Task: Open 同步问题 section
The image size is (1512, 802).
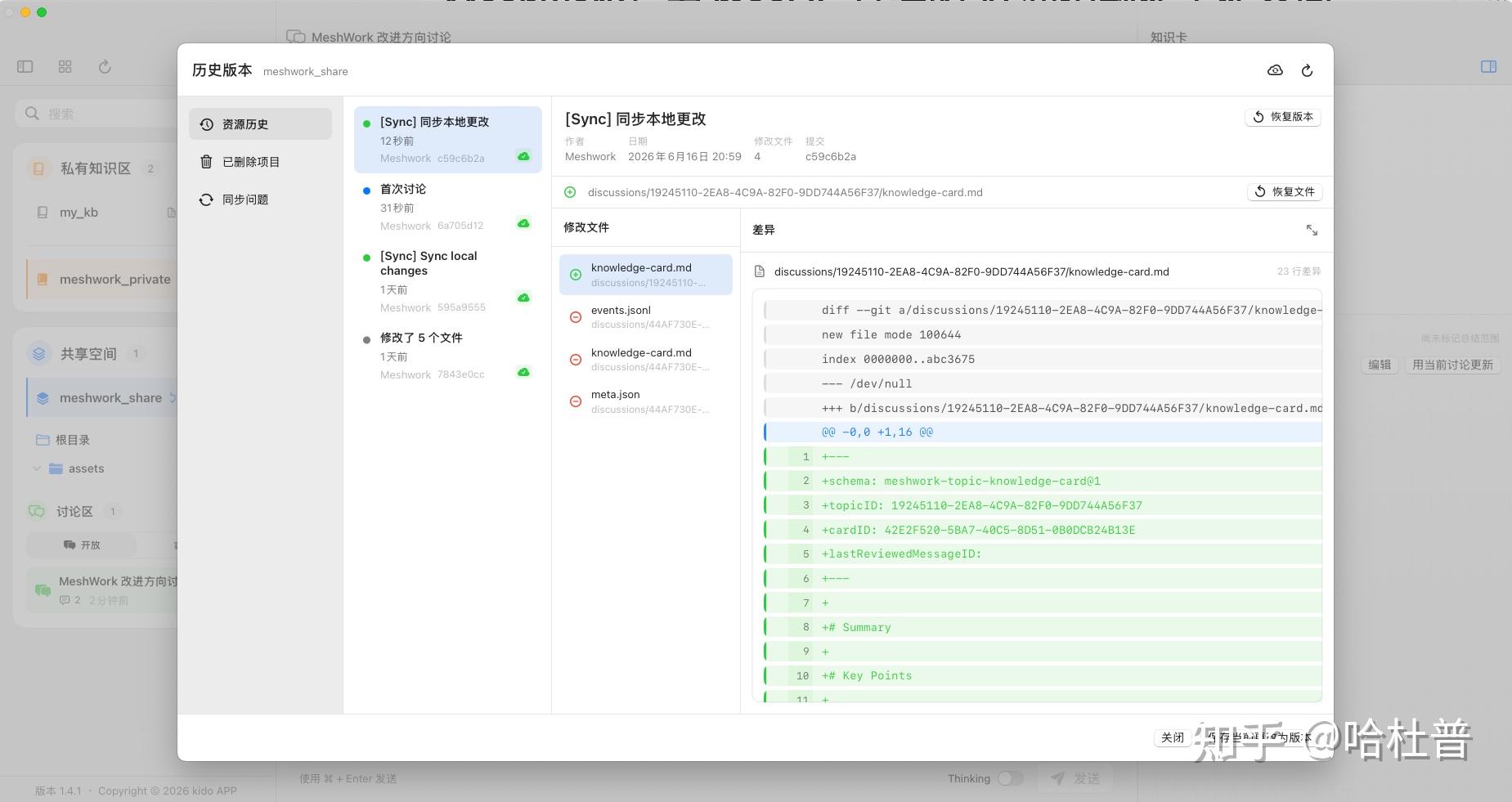Action: [x=260, y=199]
